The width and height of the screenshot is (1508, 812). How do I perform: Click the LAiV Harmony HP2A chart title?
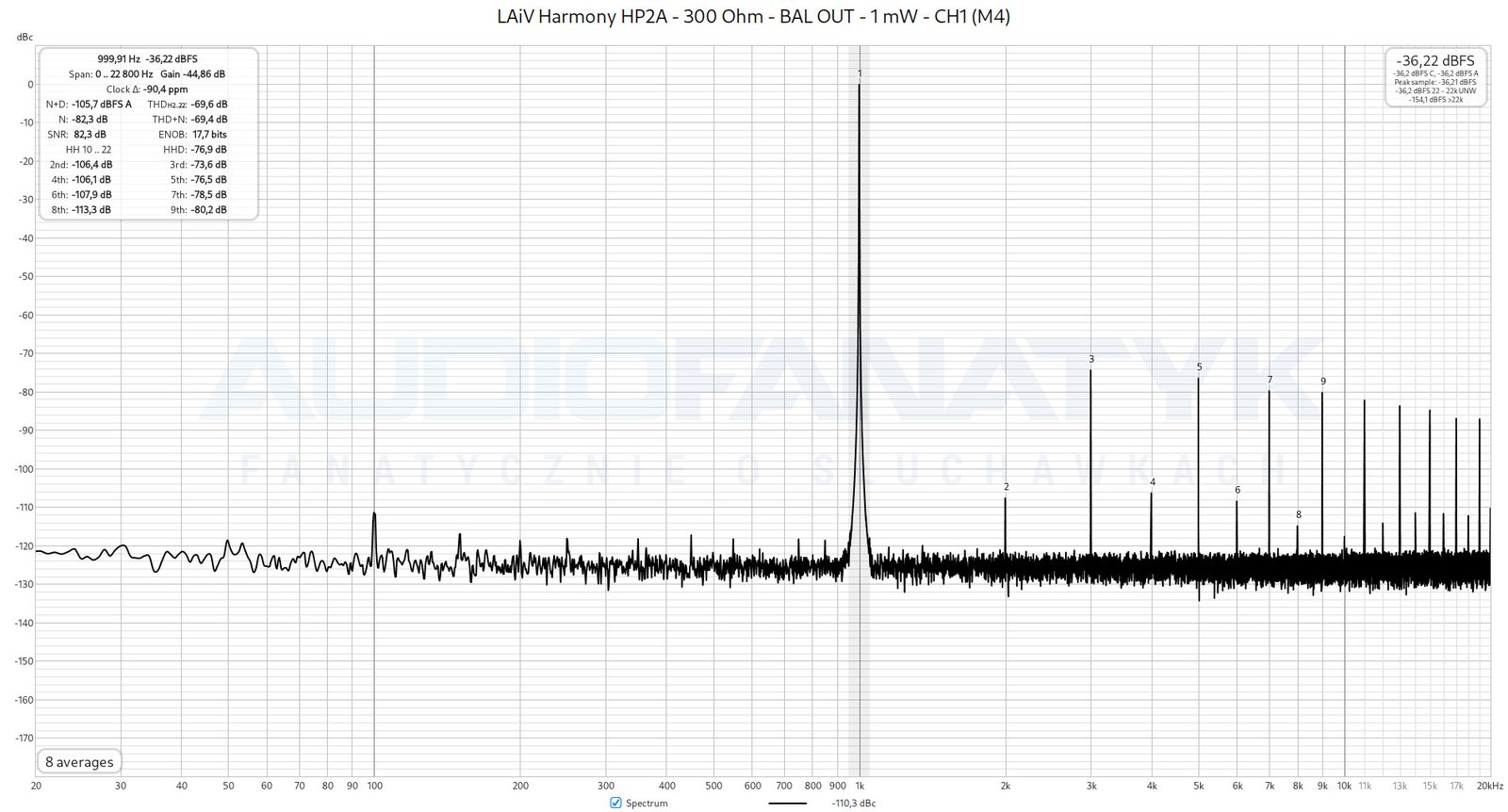click(753, 16)
